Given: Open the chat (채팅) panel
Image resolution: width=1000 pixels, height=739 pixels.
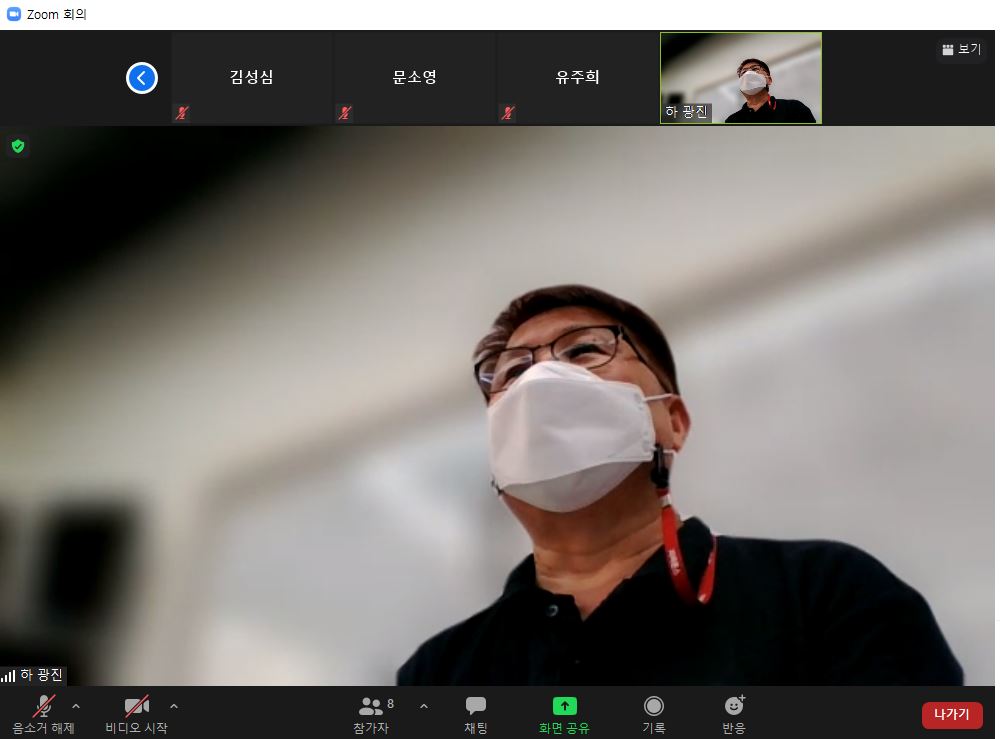Looking at the screenshot, I should coord(476,707).
